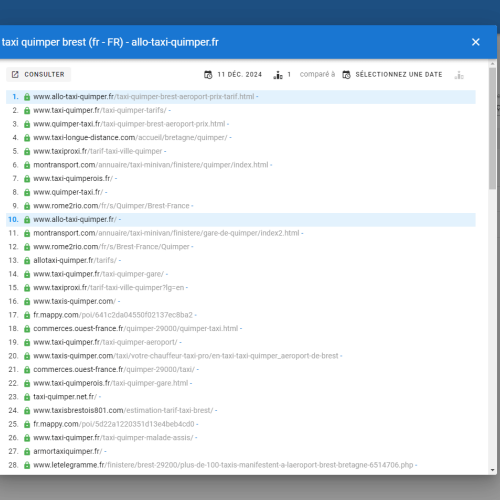500x500 pixels.
Task: Click the CONSULTER button
Action: click(38, 74)
